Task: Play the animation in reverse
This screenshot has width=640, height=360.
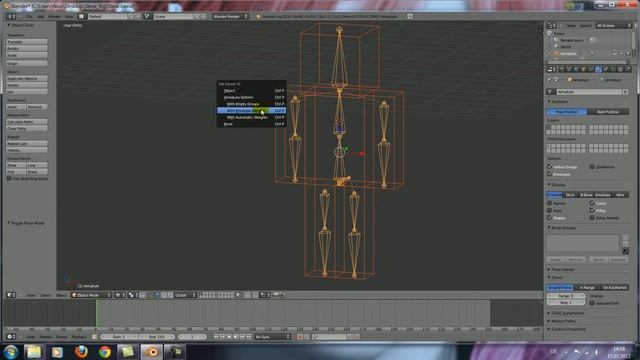Action: 229,337
